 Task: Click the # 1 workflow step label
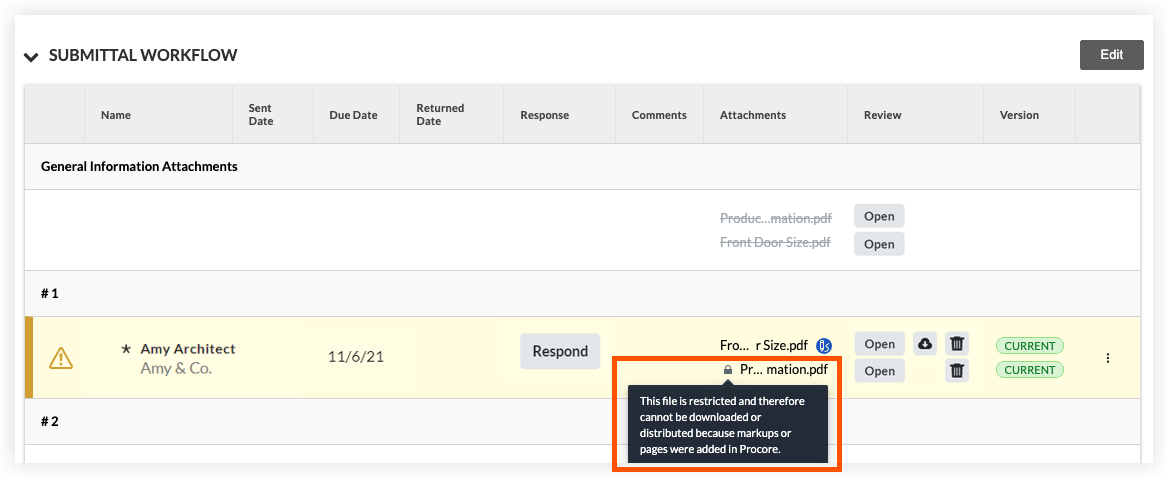[49, 293]
